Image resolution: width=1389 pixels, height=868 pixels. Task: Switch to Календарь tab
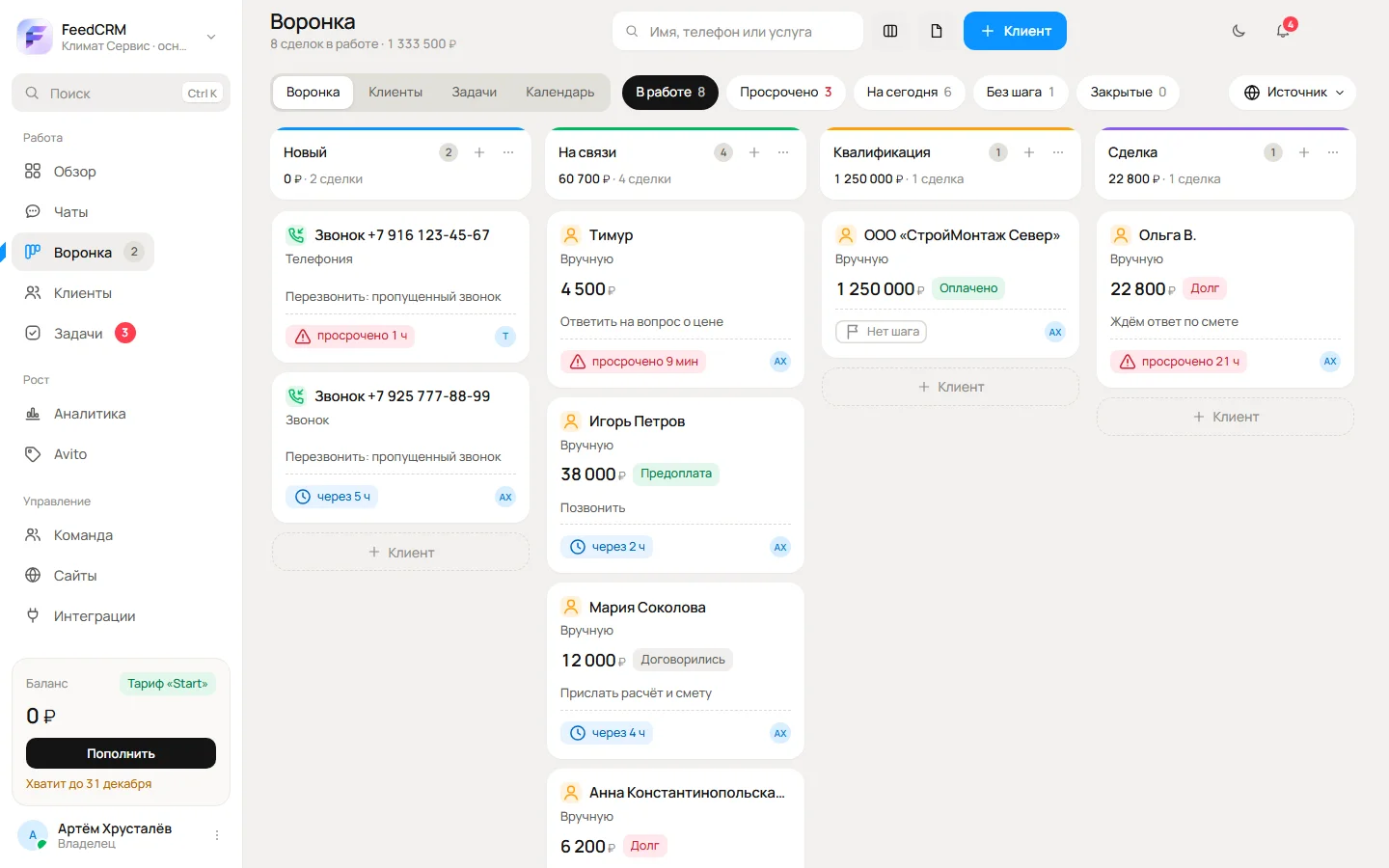pos(560,93)
